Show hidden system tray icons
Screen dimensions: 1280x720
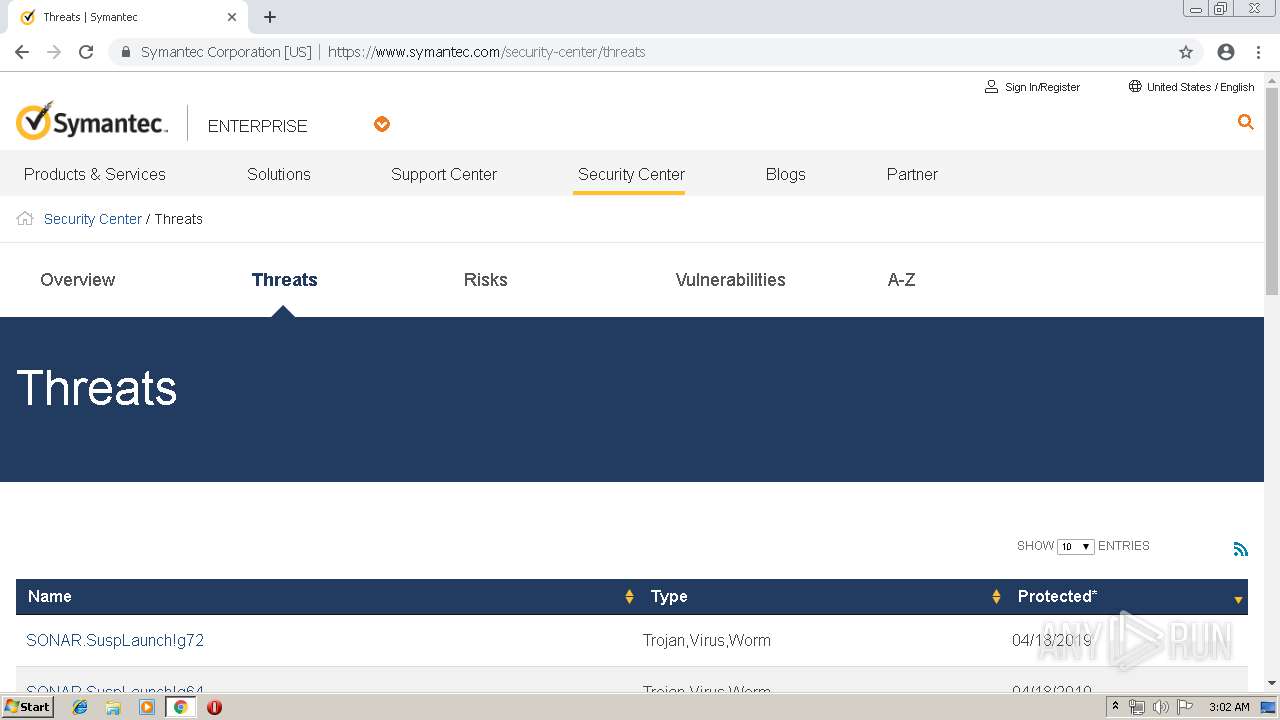pos(1115,707)
